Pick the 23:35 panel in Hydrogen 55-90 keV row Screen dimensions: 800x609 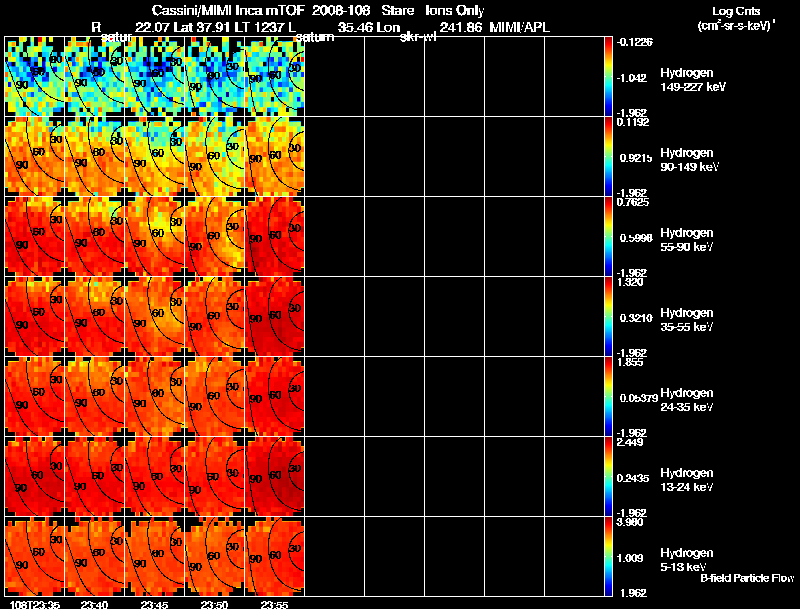coord(35,236)
